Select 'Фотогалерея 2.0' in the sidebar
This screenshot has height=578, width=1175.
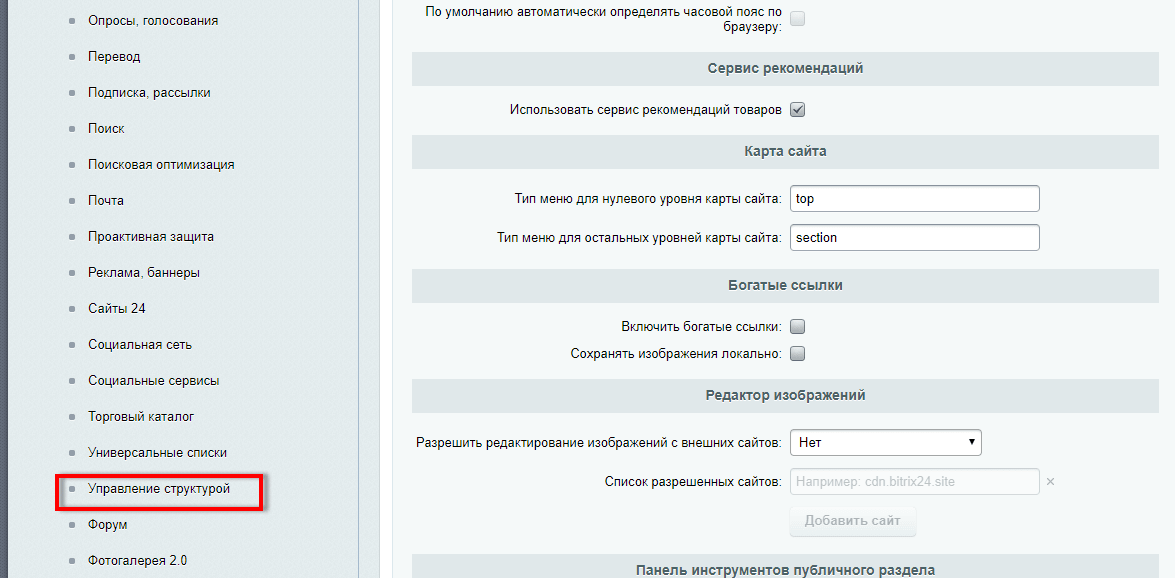pyautogui.click(x=137, y=561)
